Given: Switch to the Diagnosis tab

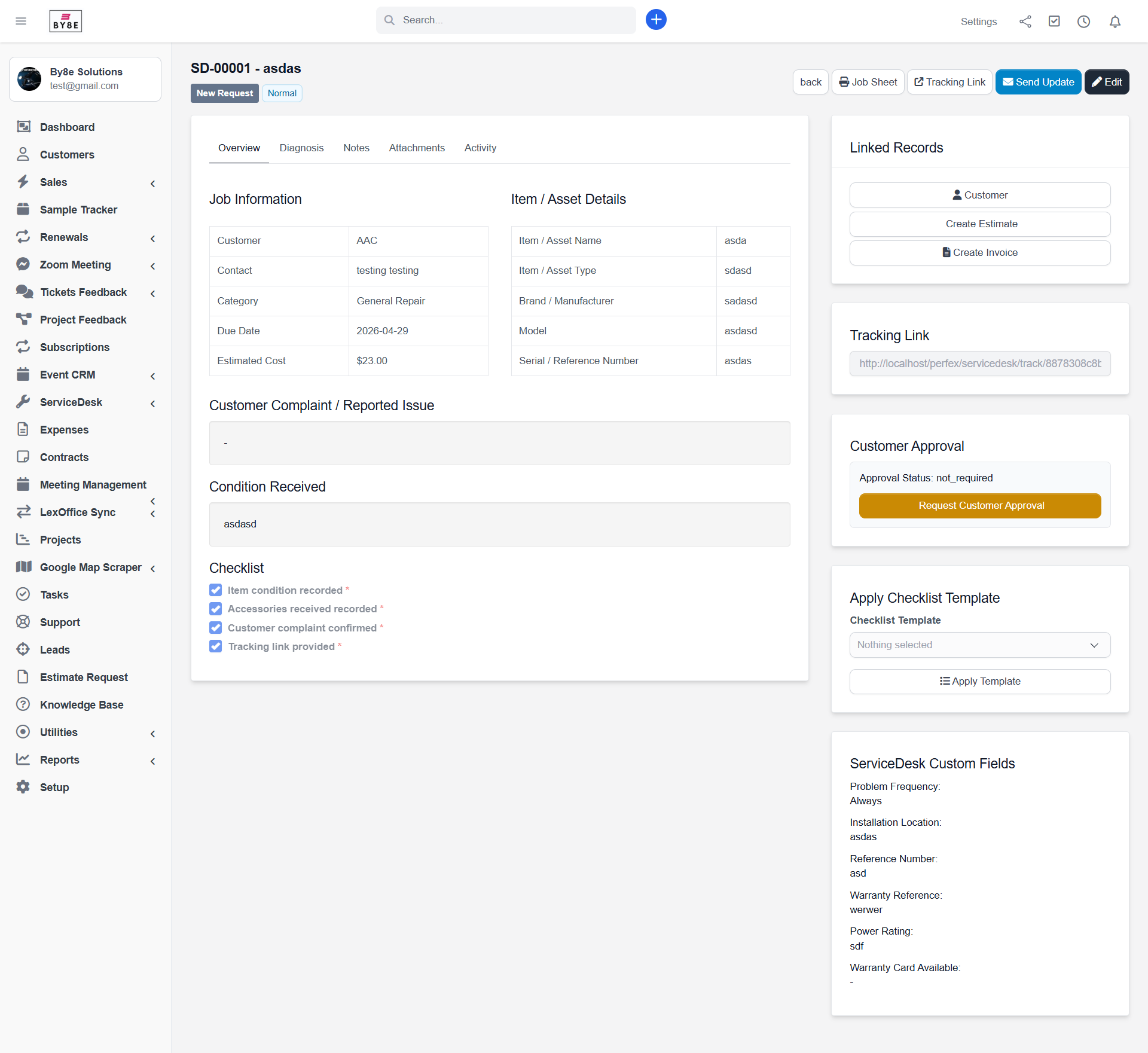Looking at the screenshot, I should point(301,148).
